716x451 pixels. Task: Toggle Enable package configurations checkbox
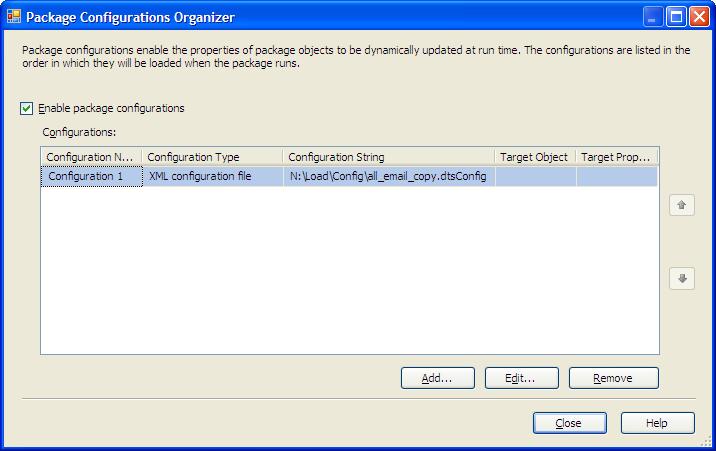(27, 108)
